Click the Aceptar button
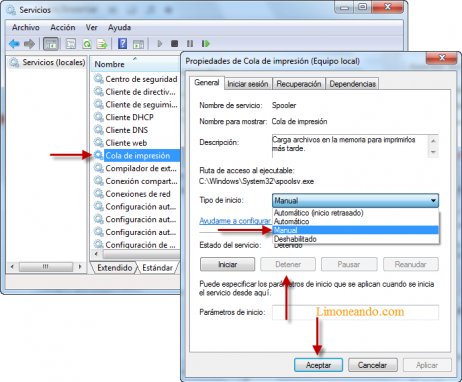The height and width of the screenshot is (382, 462). [x=318, y=365]
